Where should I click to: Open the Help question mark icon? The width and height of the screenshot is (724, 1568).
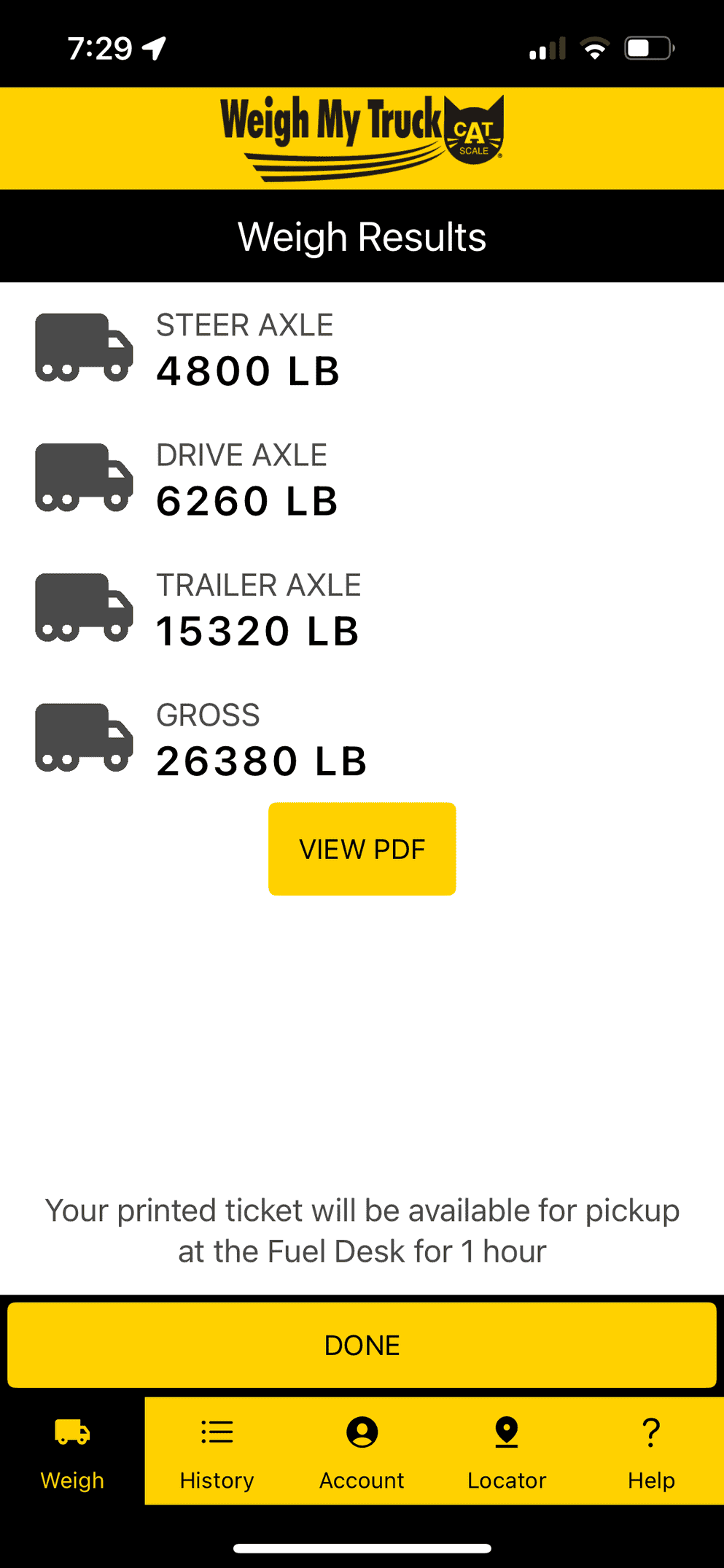pos(651,1432)
